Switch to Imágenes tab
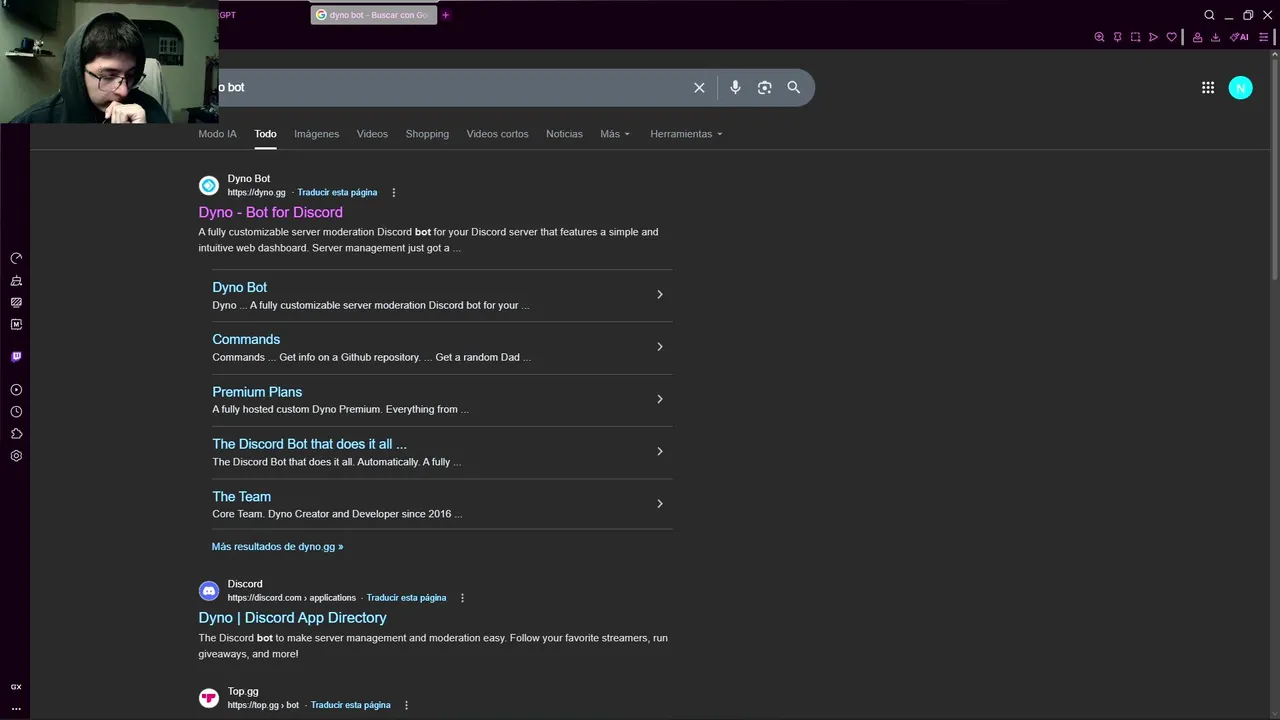This screenshot has width=1280, height=720. click(x=316, y=134)
